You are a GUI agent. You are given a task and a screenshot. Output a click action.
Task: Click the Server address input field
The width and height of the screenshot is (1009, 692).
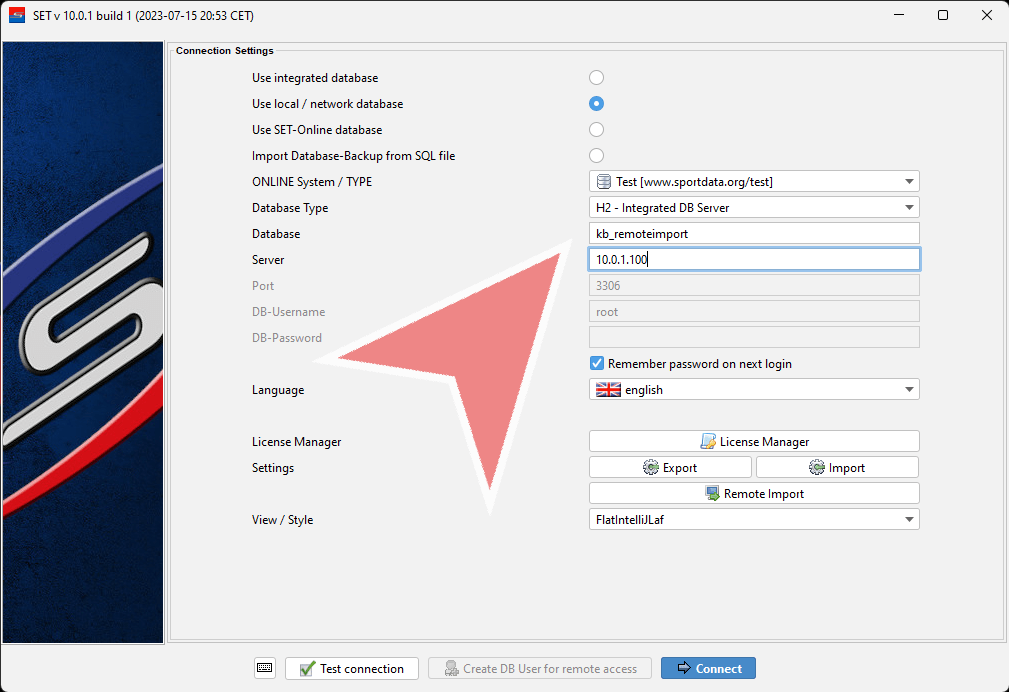tap(754, 259)
